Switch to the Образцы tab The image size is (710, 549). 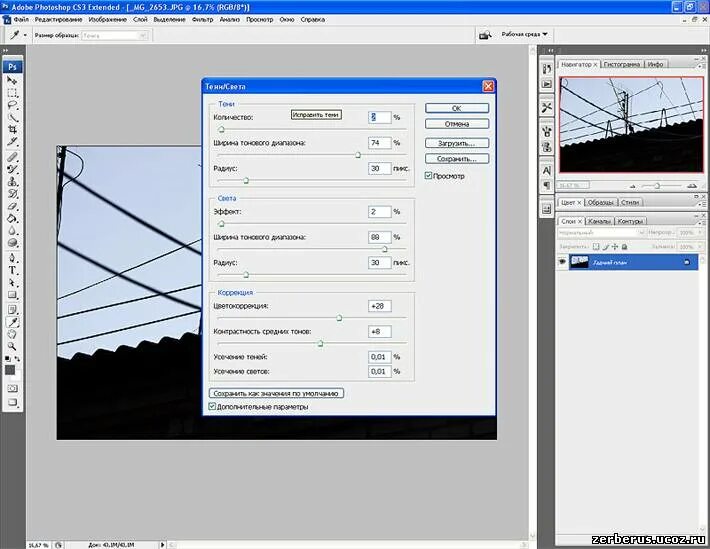[x=600, y=202]
